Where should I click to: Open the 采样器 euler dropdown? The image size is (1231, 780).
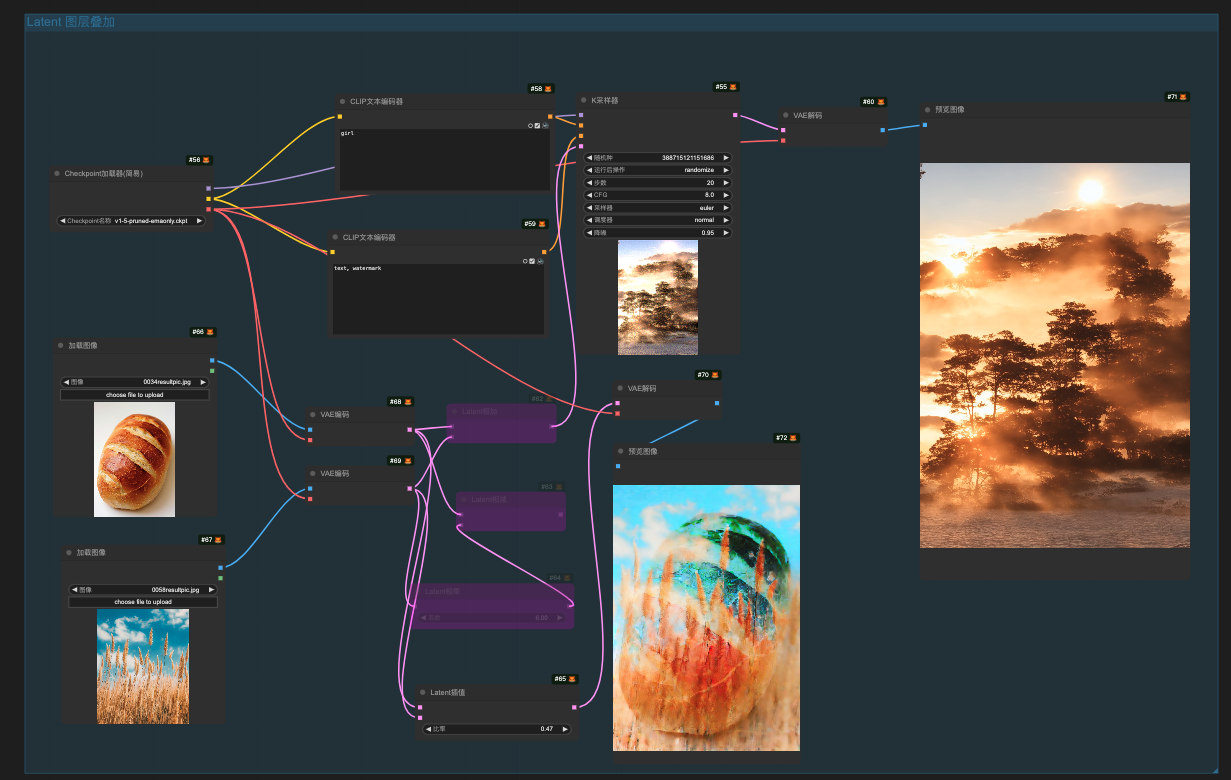(x=657, y=208)
